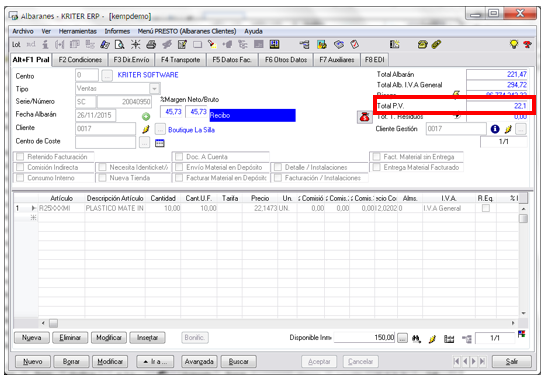The image size is (550, 377).
Task: Click the blue-yellow grid icon in toolbar
Action: coord(274,45)
